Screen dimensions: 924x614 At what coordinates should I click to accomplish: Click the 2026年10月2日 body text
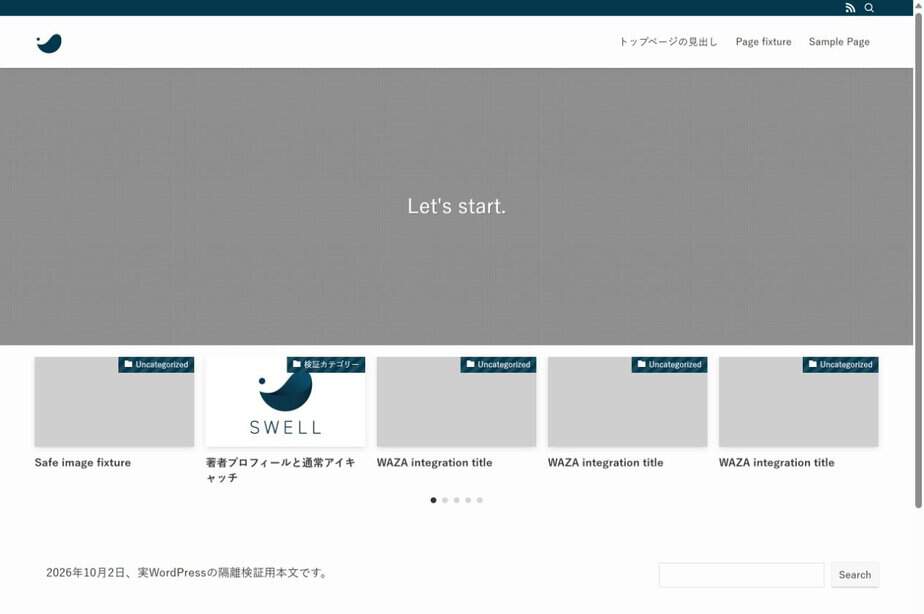tap(188, 573)
